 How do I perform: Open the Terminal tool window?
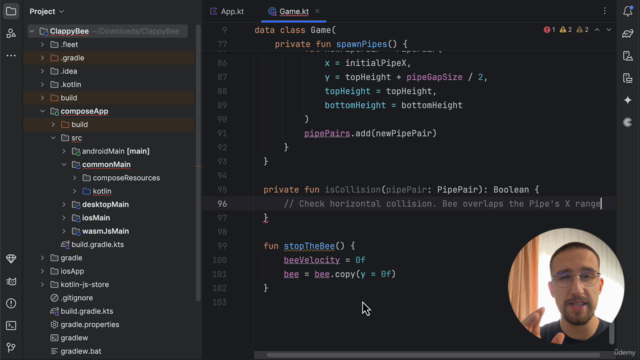[x=11, y=325]
